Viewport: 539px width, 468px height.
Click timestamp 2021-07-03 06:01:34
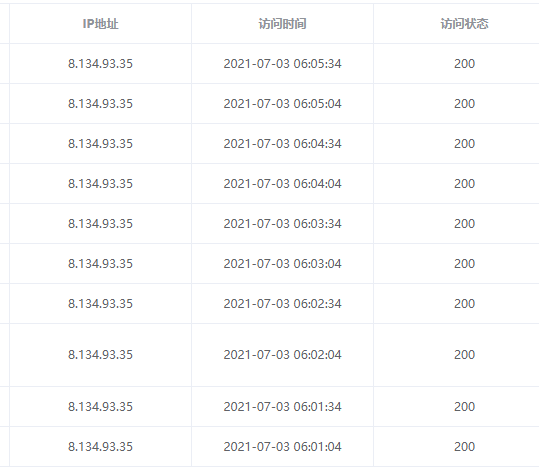click(x=282, y=406)
